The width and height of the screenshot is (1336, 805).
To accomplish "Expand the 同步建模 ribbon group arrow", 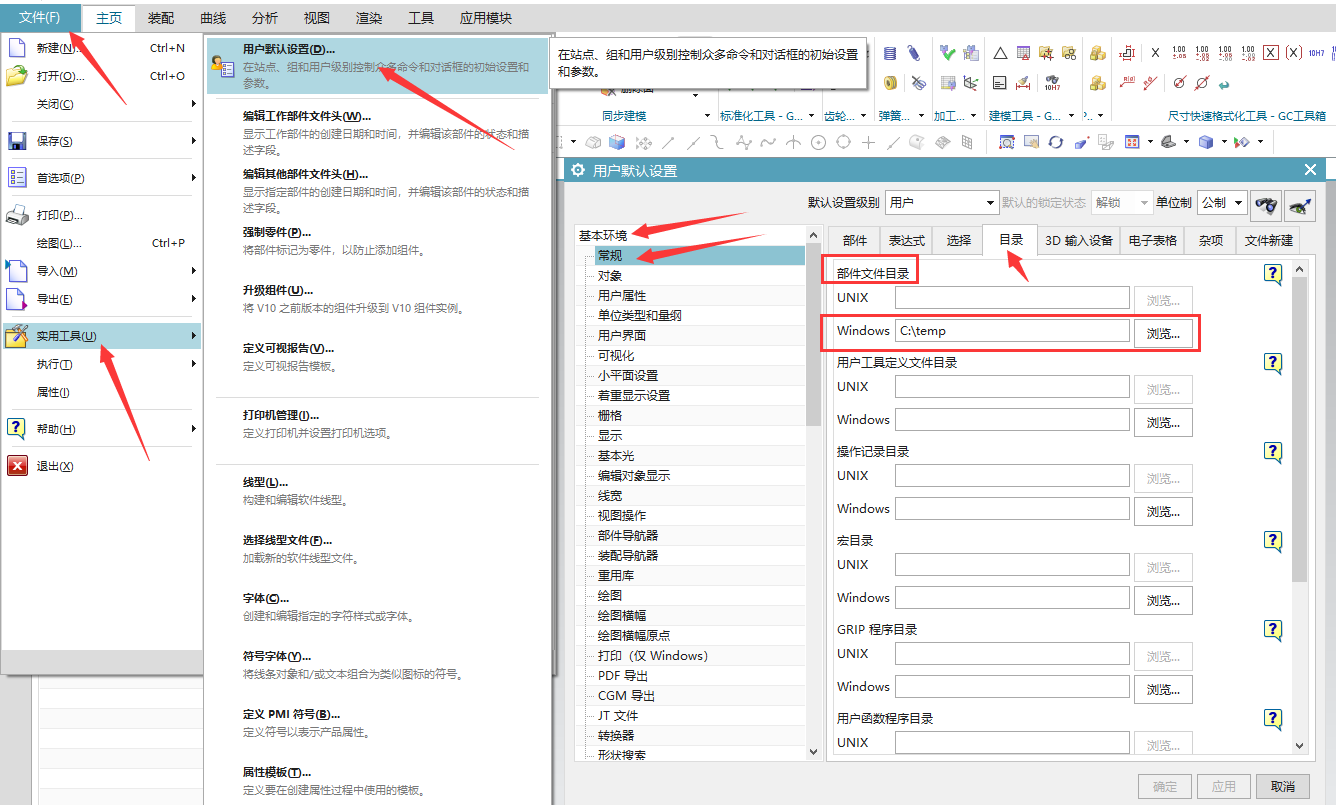I will point(708,116).
